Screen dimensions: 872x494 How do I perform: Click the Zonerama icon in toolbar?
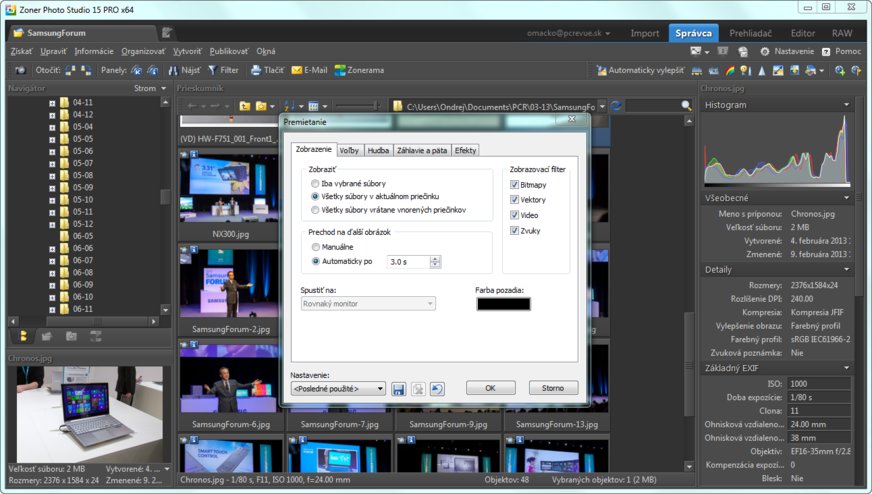tap(341, 70)
